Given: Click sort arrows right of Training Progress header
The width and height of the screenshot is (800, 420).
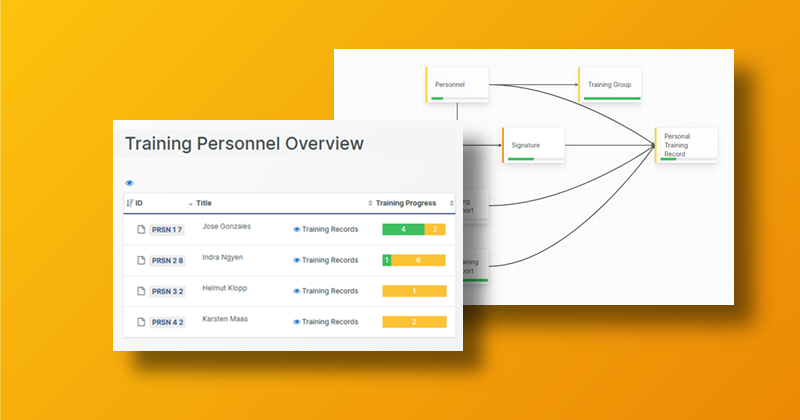Looking at the screenshot, I should [x=451, y=203].
